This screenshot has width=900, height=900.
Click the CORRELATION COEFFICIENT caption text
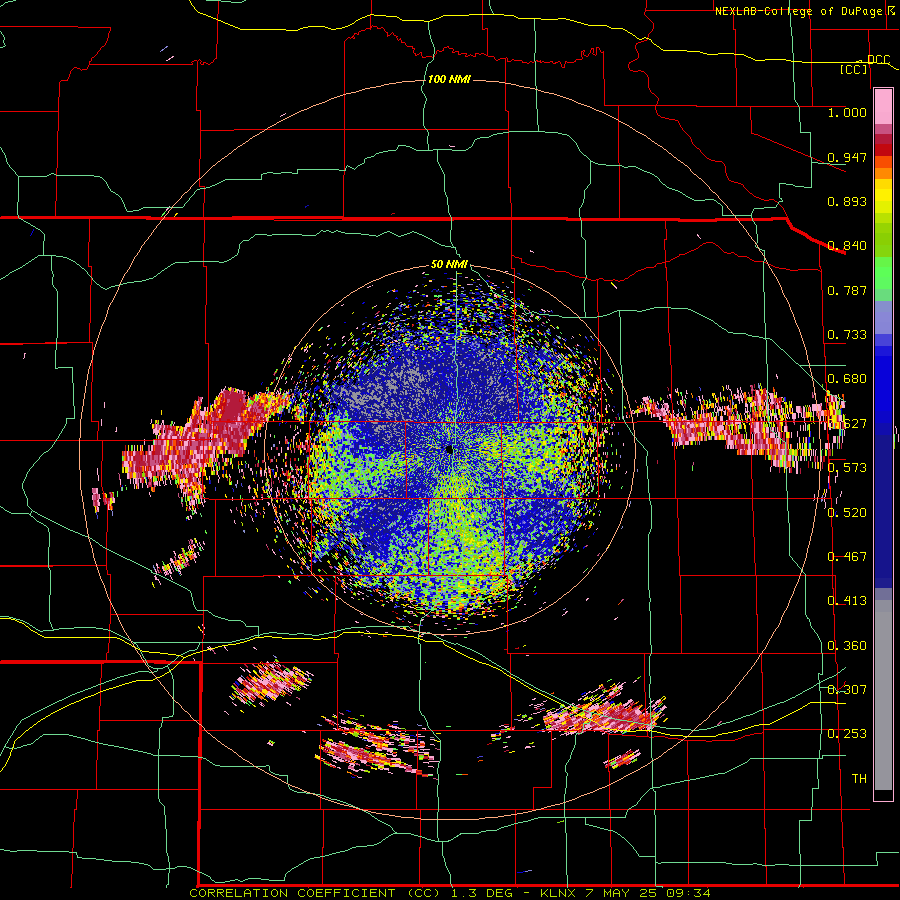pyautogui.click(x=292, y=893)
